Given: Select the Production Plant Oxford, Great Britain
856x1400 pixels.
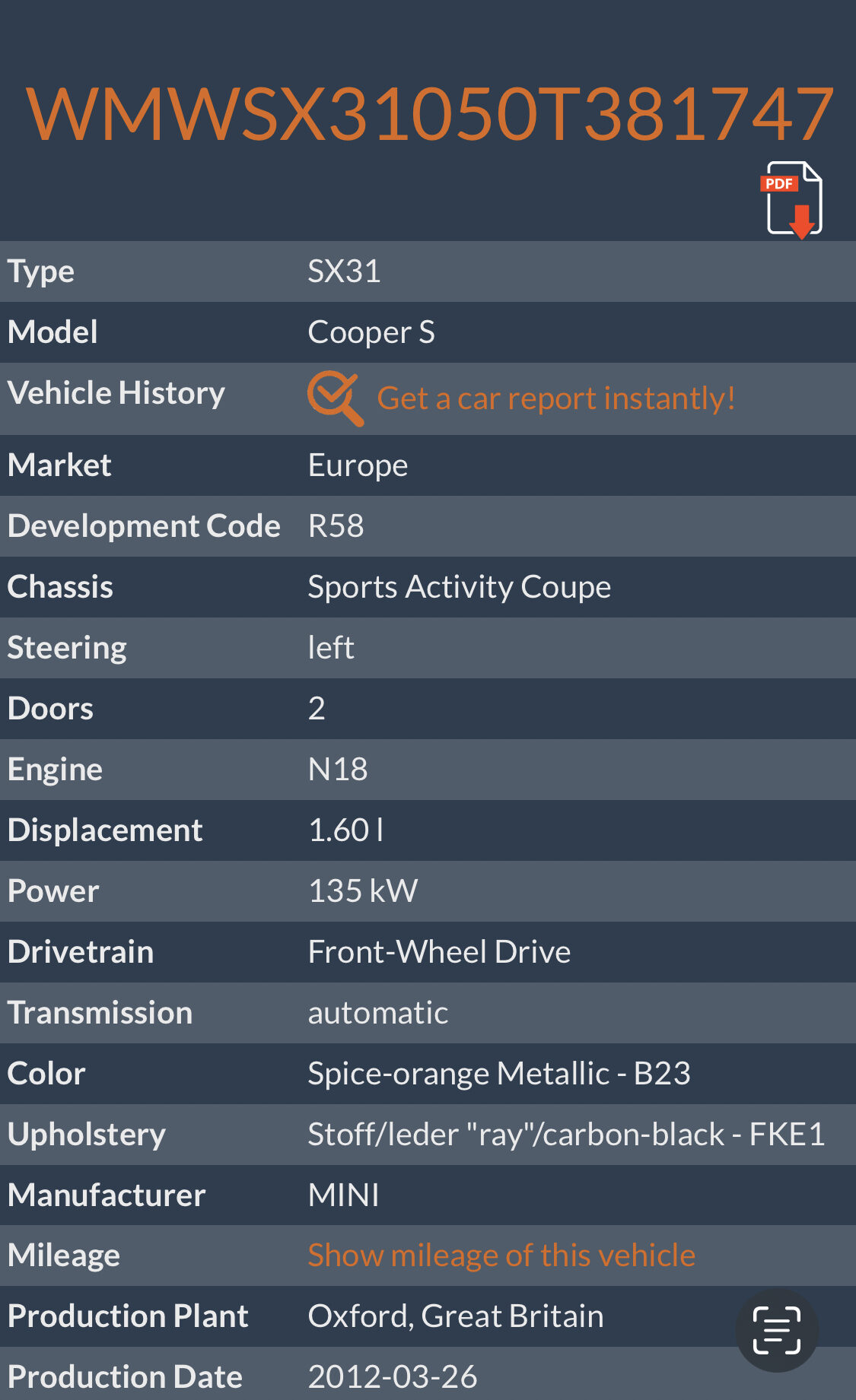Looking at the screenshot, I should pyautogui.click(x=456, y=1316).
